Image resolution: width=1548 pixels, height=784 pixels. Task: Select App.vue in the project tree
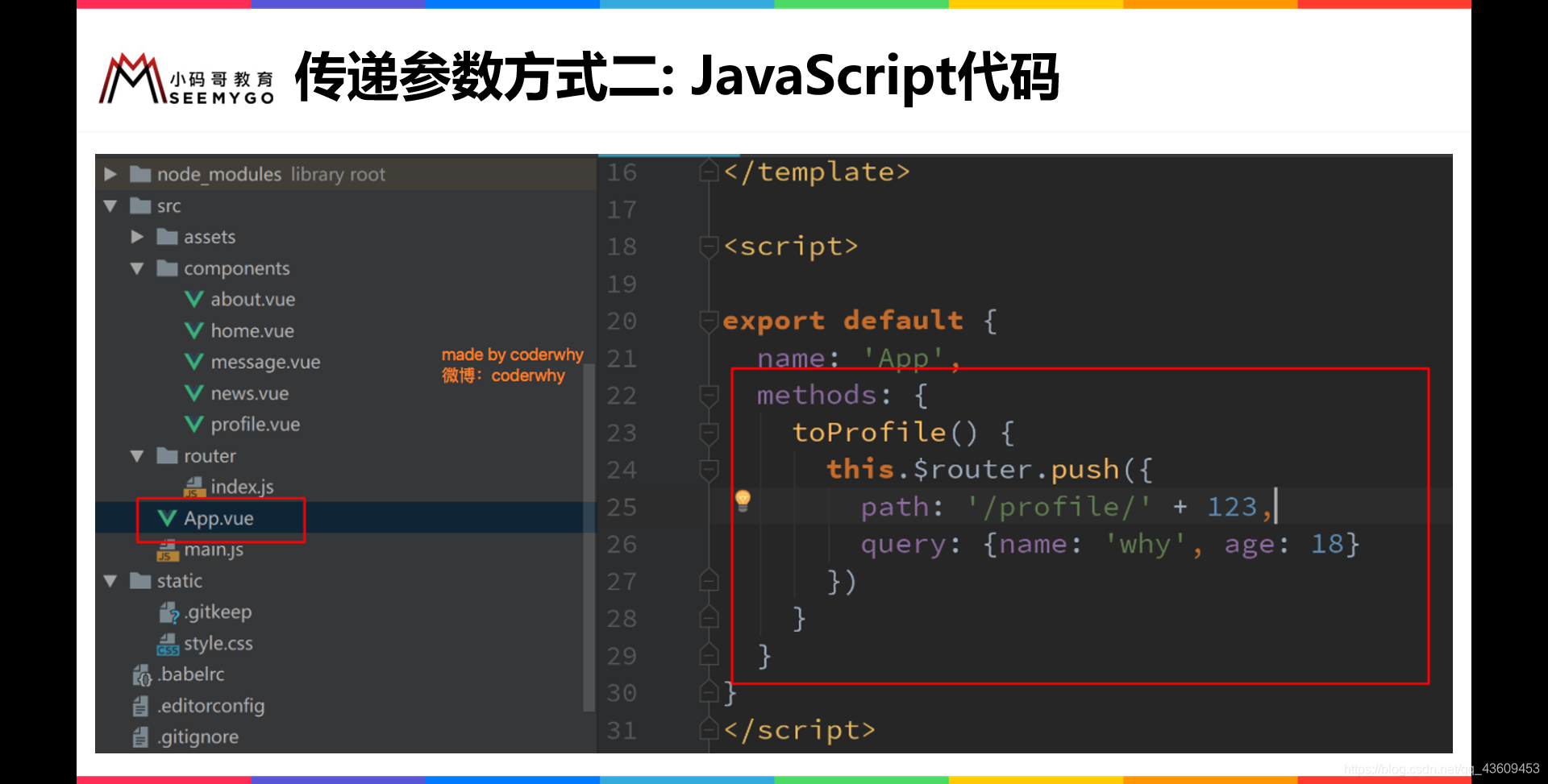click(218, 519)
